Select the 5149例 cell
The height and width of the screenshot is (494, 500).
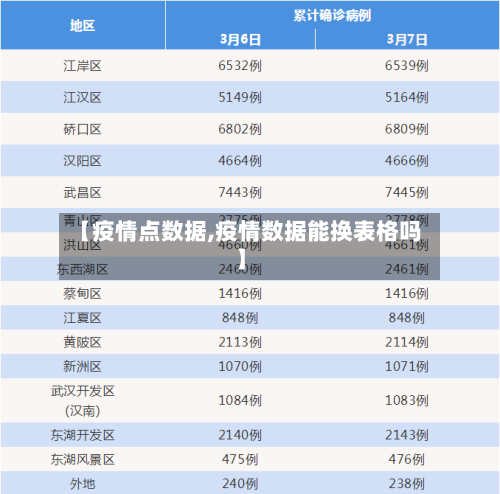click(x=240, y=97)
